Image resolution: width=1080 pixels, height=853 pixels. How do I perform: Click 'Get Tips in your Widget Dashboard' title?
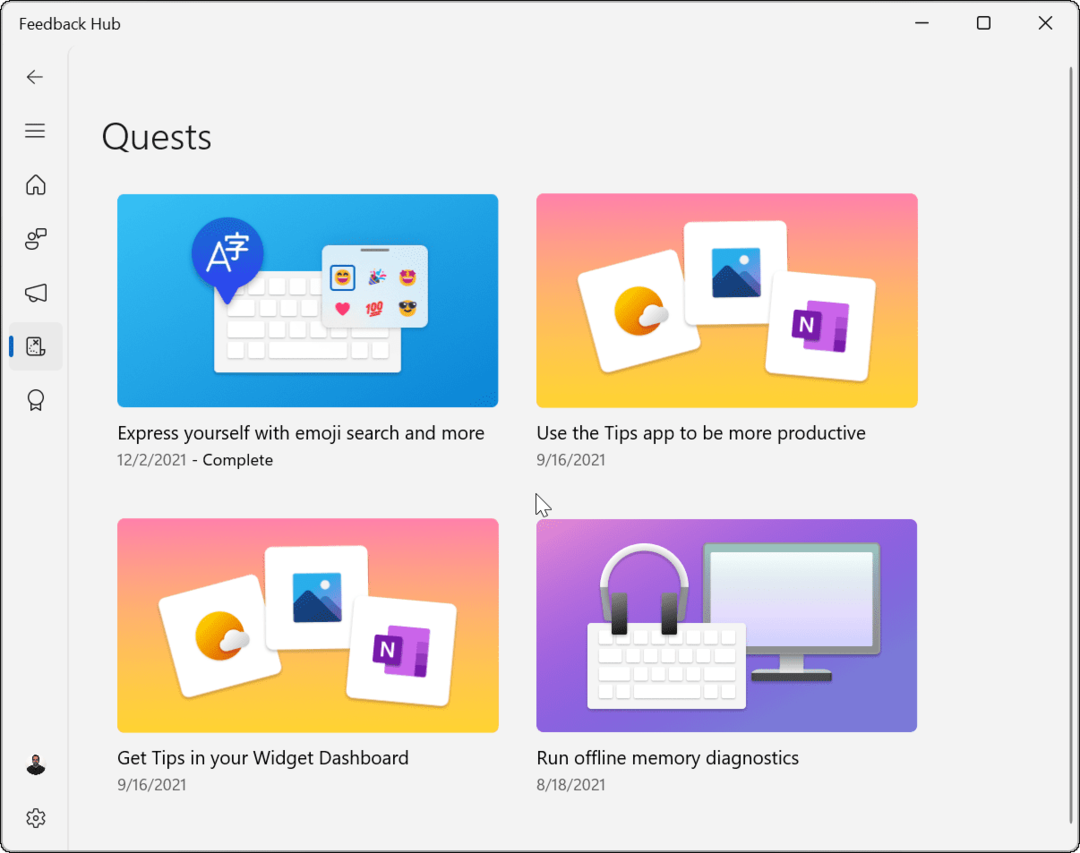coord(262,758)
